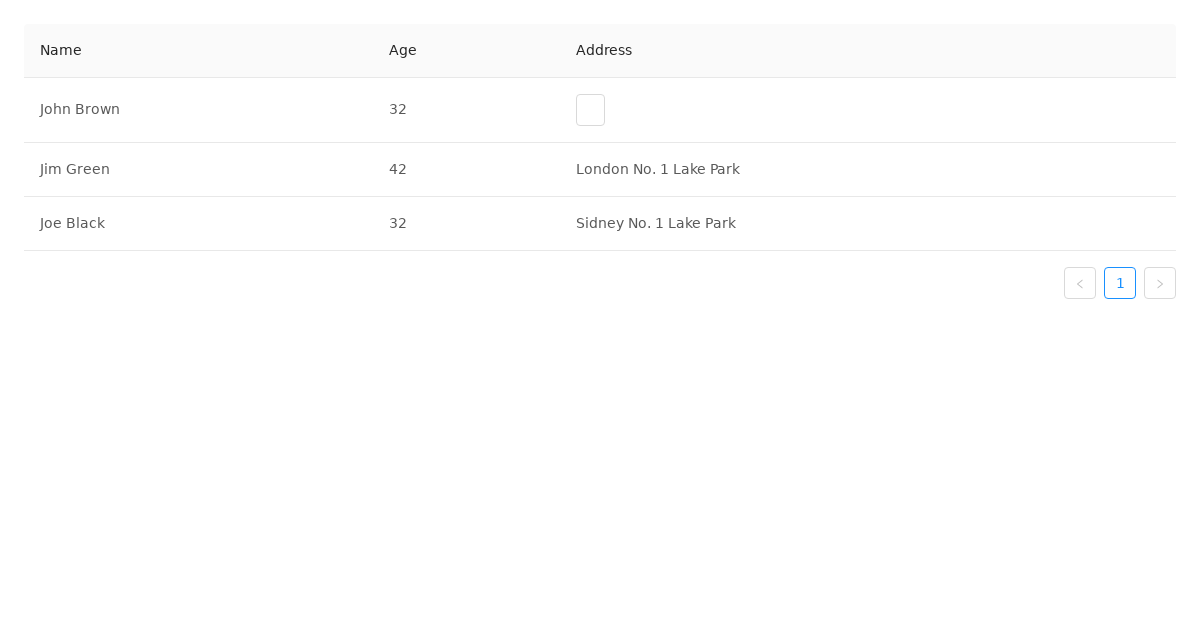Click blank cell space right of Sidney address
This screenshot has width=1200, height=630.
coord(950,223)
